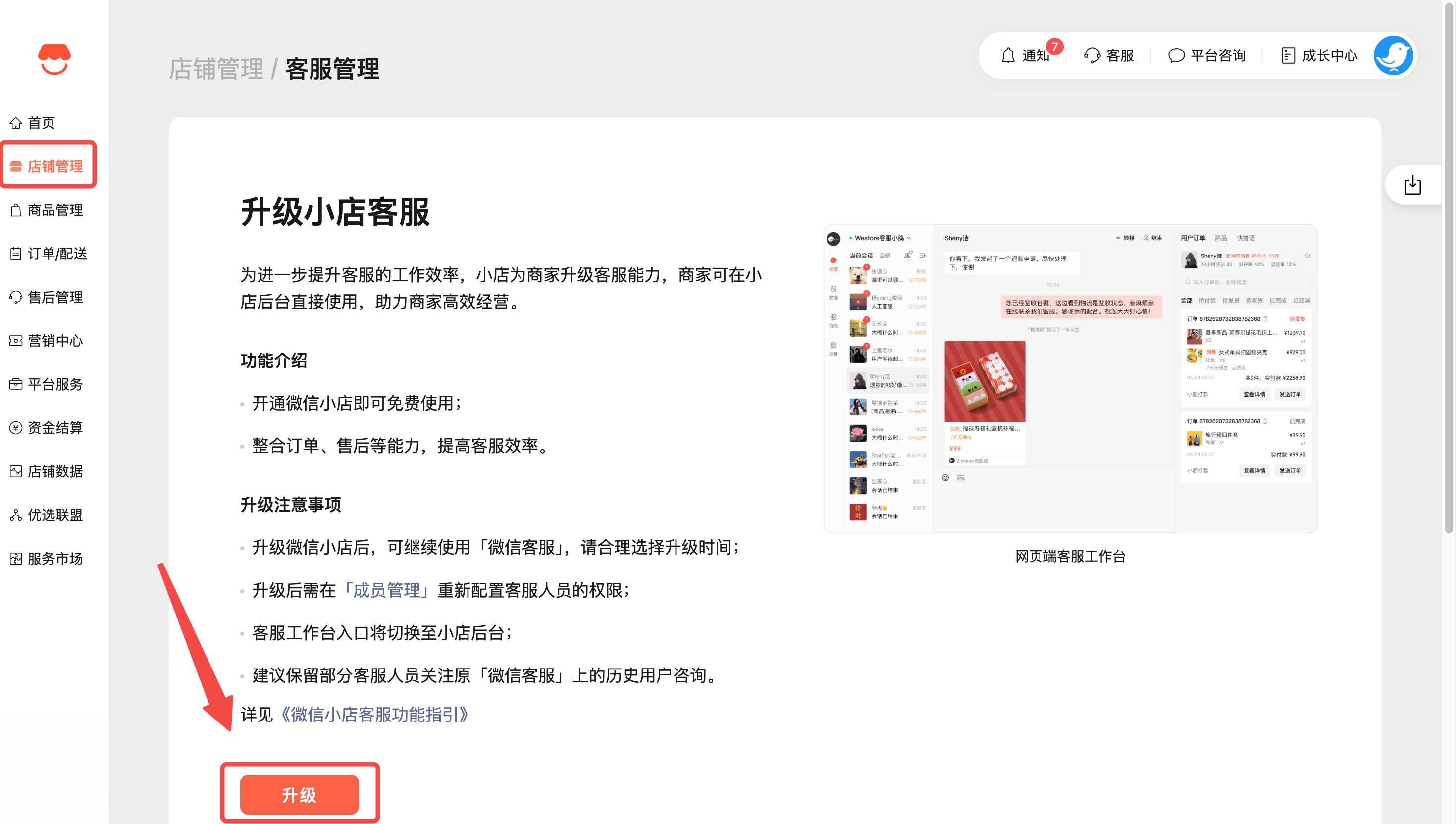Image resolution: width=1456 pixels, height=824 pixels.
Task: Click the 开通微信小店即可免费使用 bullet
Action: 357,403
